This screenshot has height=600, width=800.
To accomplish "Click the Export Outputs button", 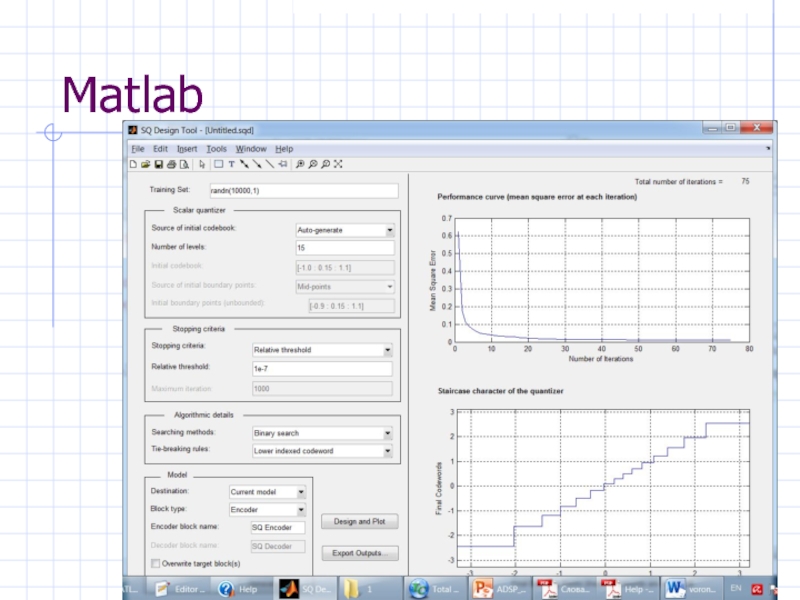I will pyautogui.click(x=360, y=553).
